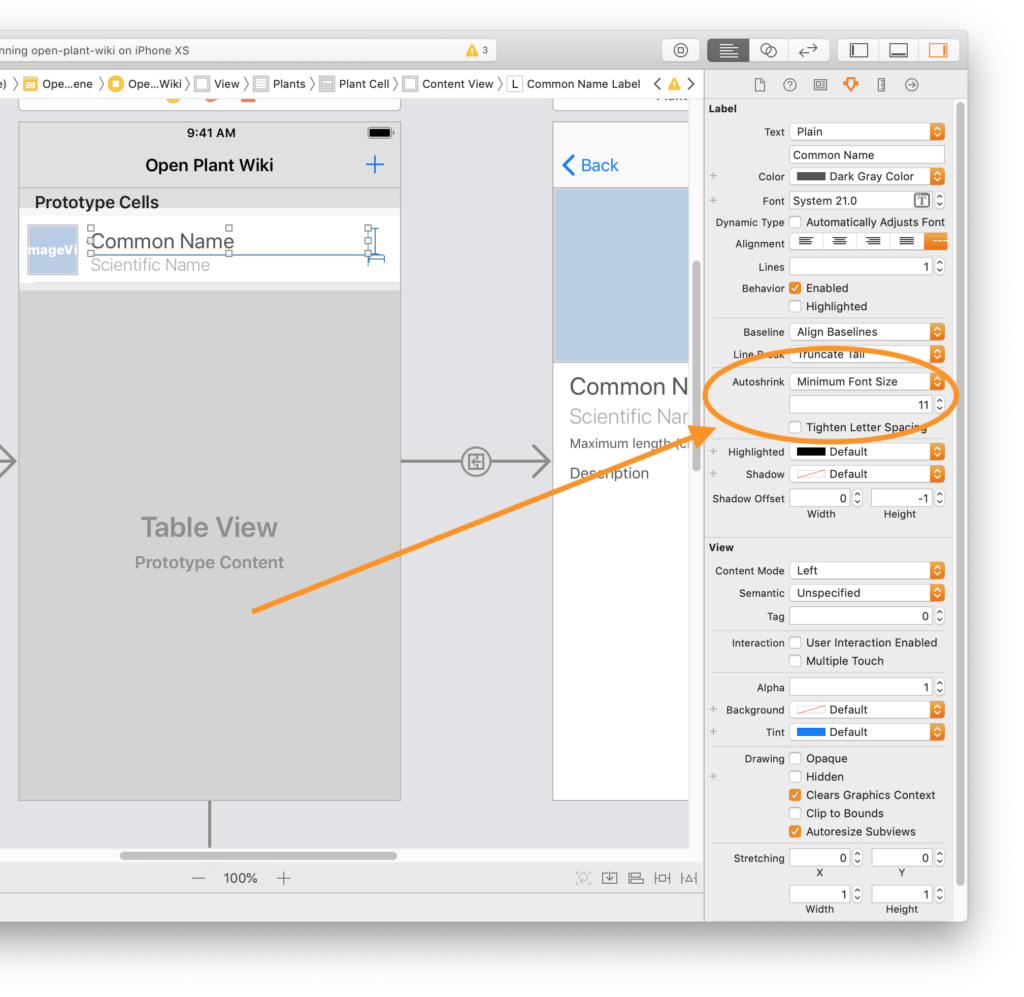Toggle the Opaque drawing checkbox
The height and width of the screenshot is (997, 1024).
(795, 758)
